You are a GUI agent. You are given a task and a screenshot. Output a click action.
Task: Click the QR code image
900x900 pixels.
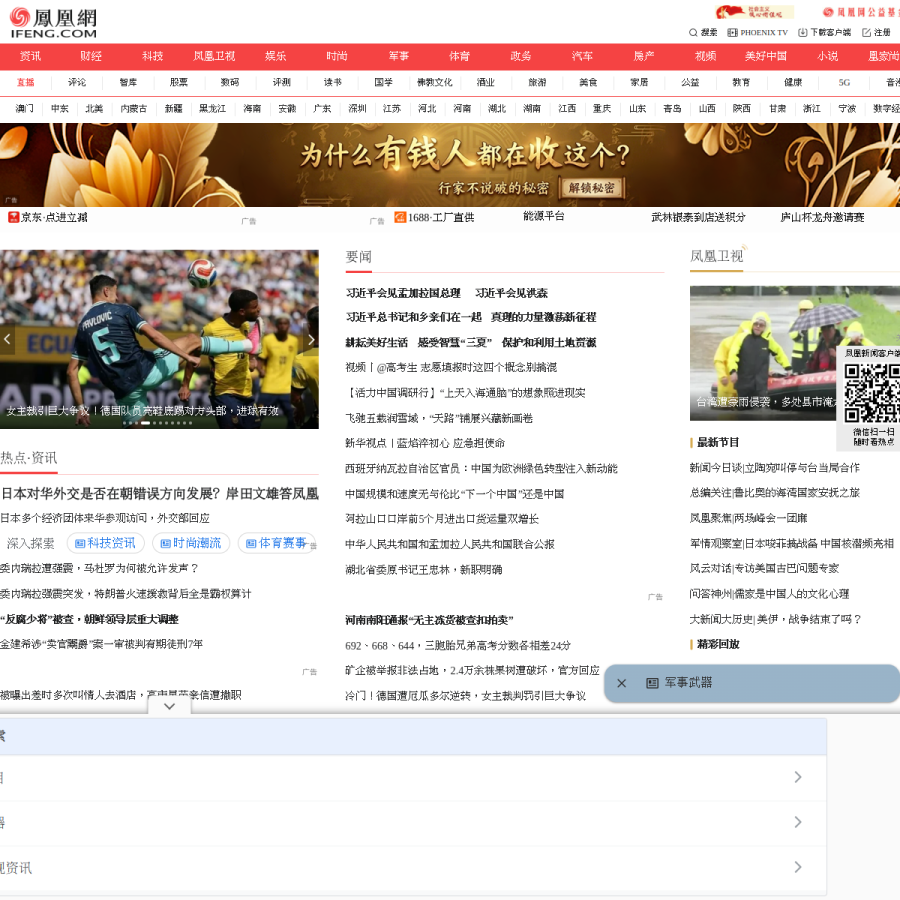(x=872, y=394)
